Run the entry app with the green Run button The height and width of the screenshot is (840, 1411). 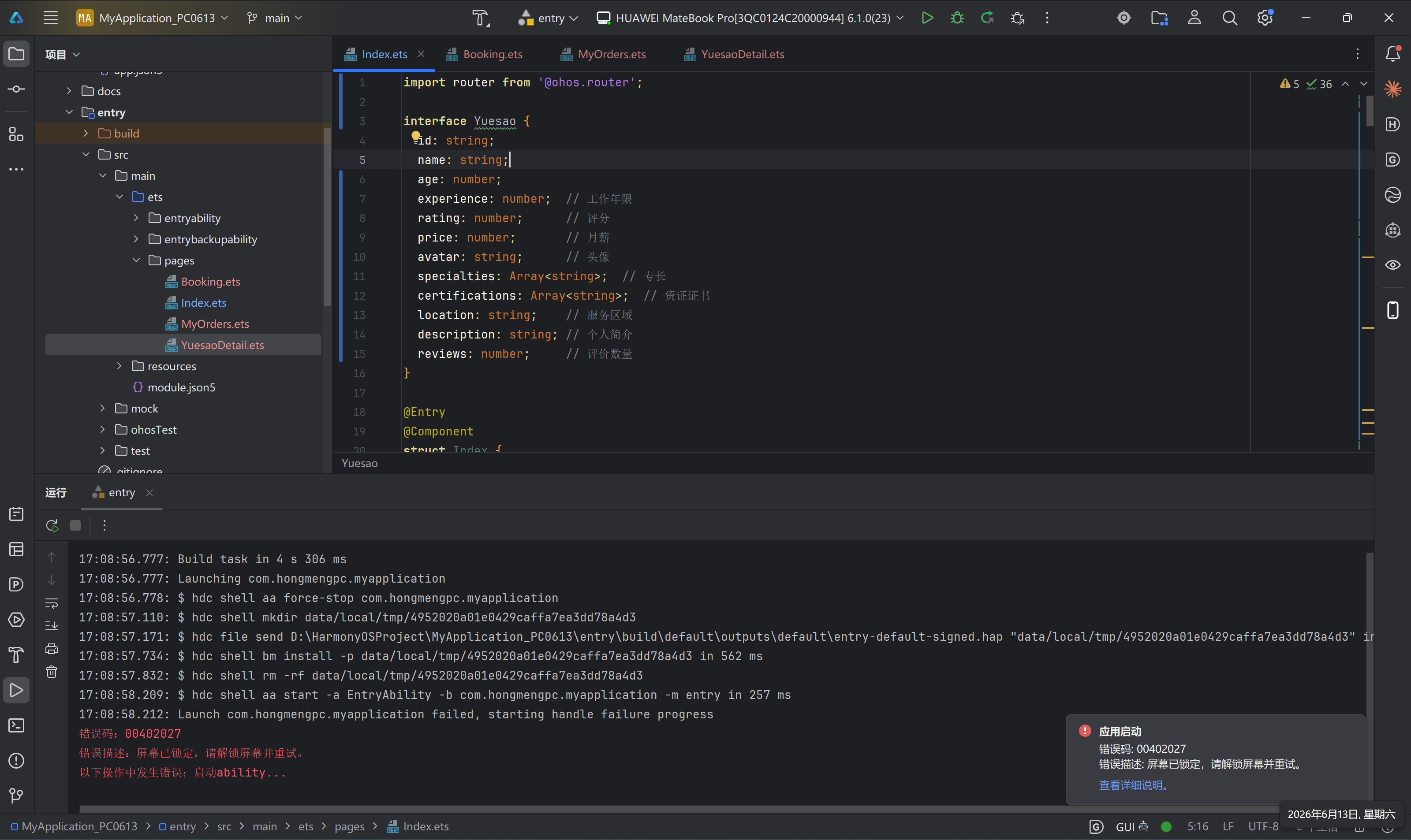tap(927, 18)
